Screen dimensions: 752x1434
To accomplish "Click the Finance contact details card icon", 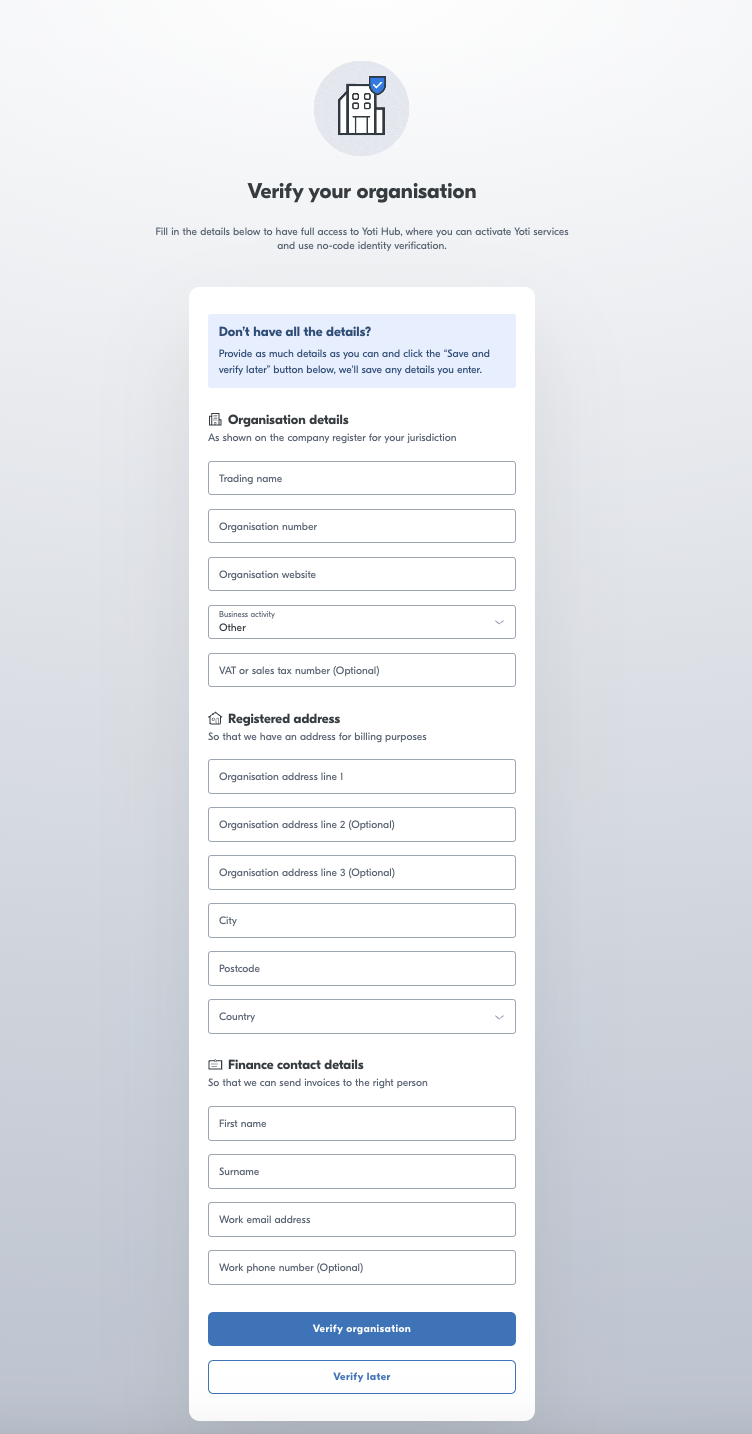I will pos(214,1065).
